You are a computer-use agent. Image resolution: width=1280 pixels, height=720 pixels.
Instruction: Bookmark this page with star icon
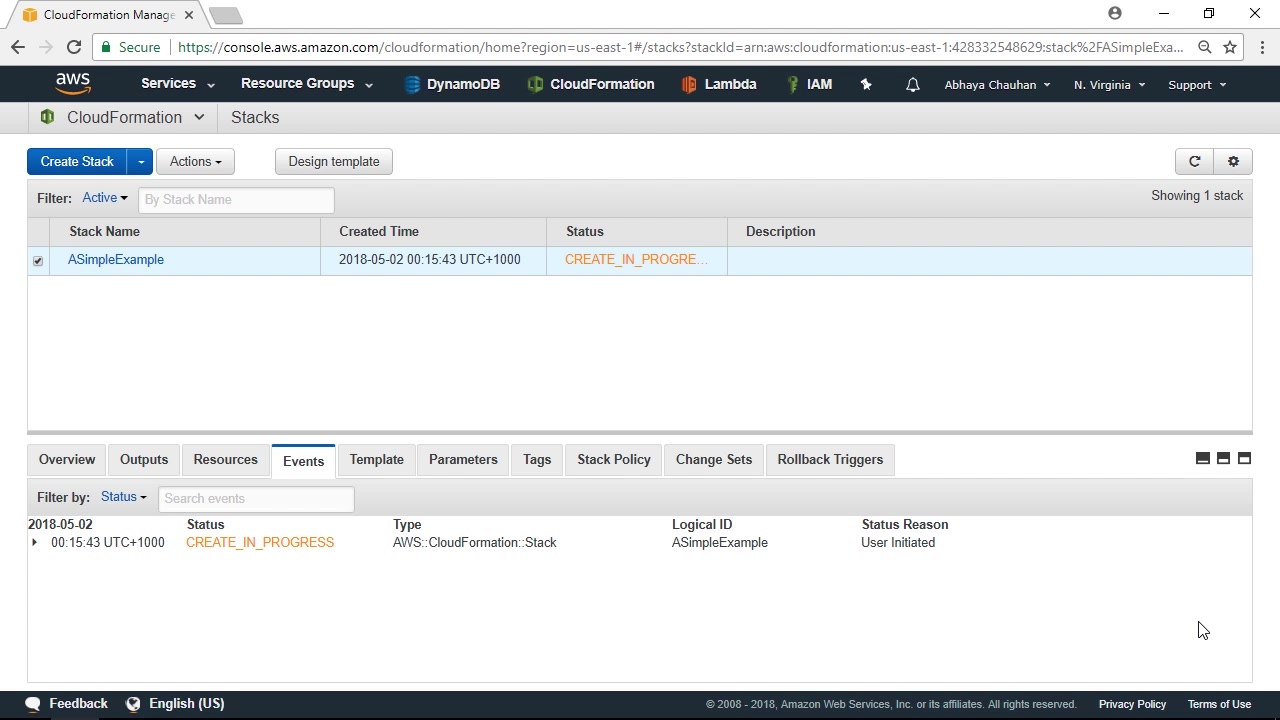[1230, 47]
